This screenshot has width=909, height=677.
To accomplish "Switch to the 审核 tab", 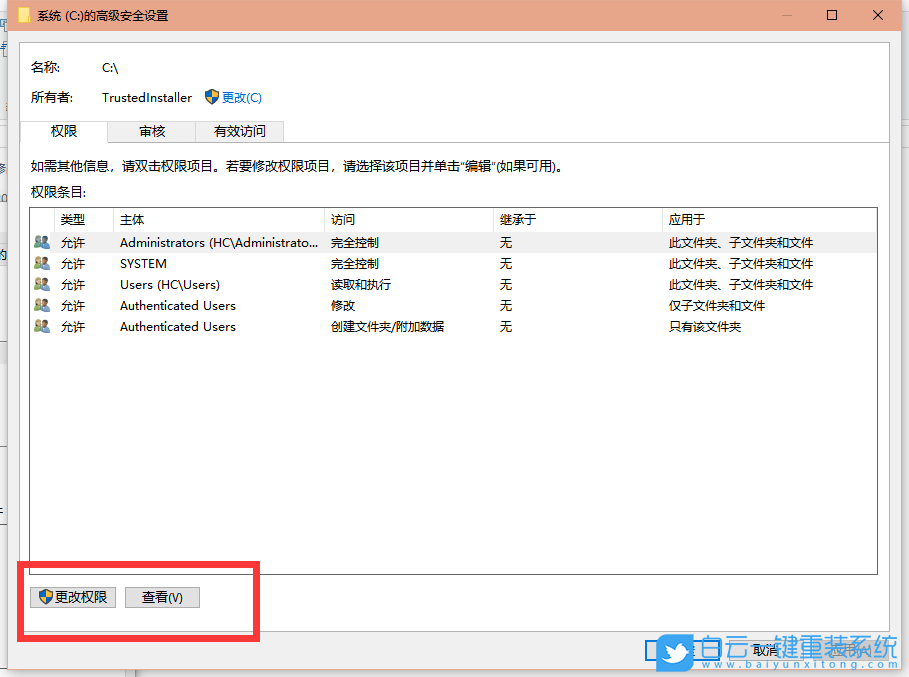I will tap(151, 131).
